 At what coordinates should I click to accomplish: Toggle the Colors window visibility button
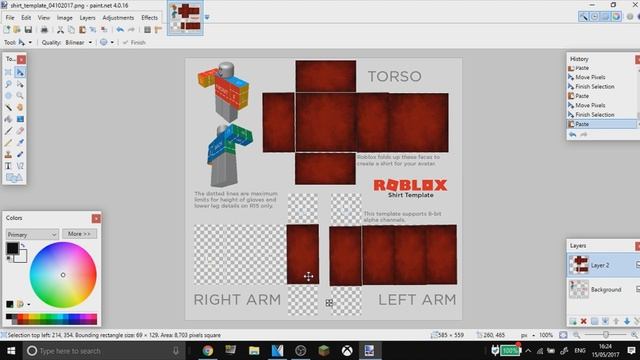click(x=616, y=17)
